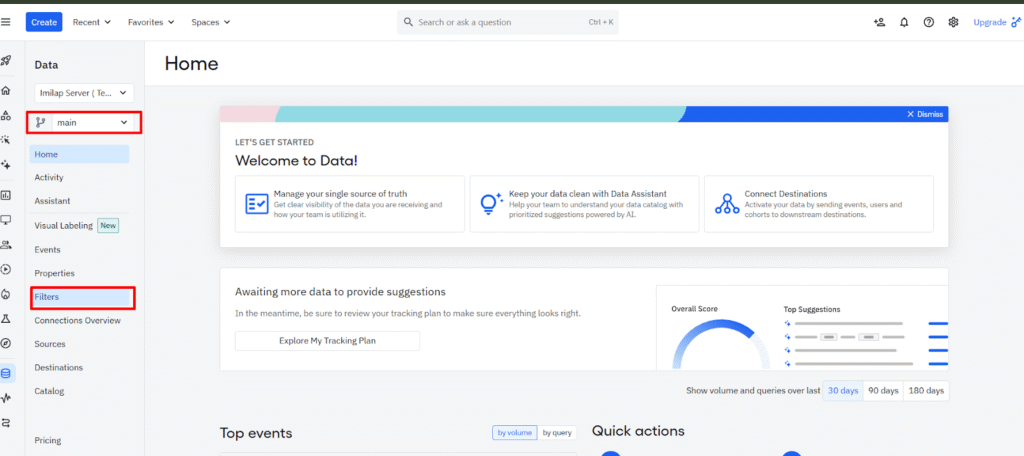
Task: Switch top events to by query
Action: pyautogui.click(x=557, y=433)
